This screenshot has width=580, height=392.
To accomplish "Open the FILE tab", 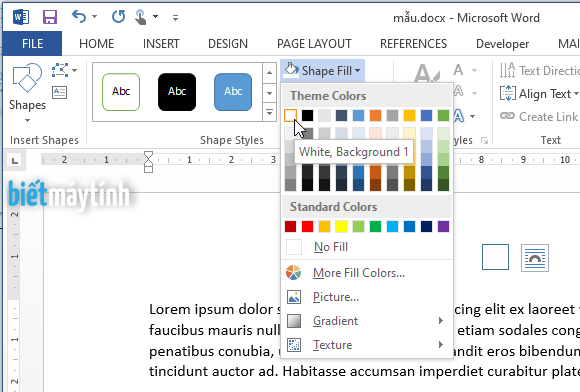I will coord(32,44).
